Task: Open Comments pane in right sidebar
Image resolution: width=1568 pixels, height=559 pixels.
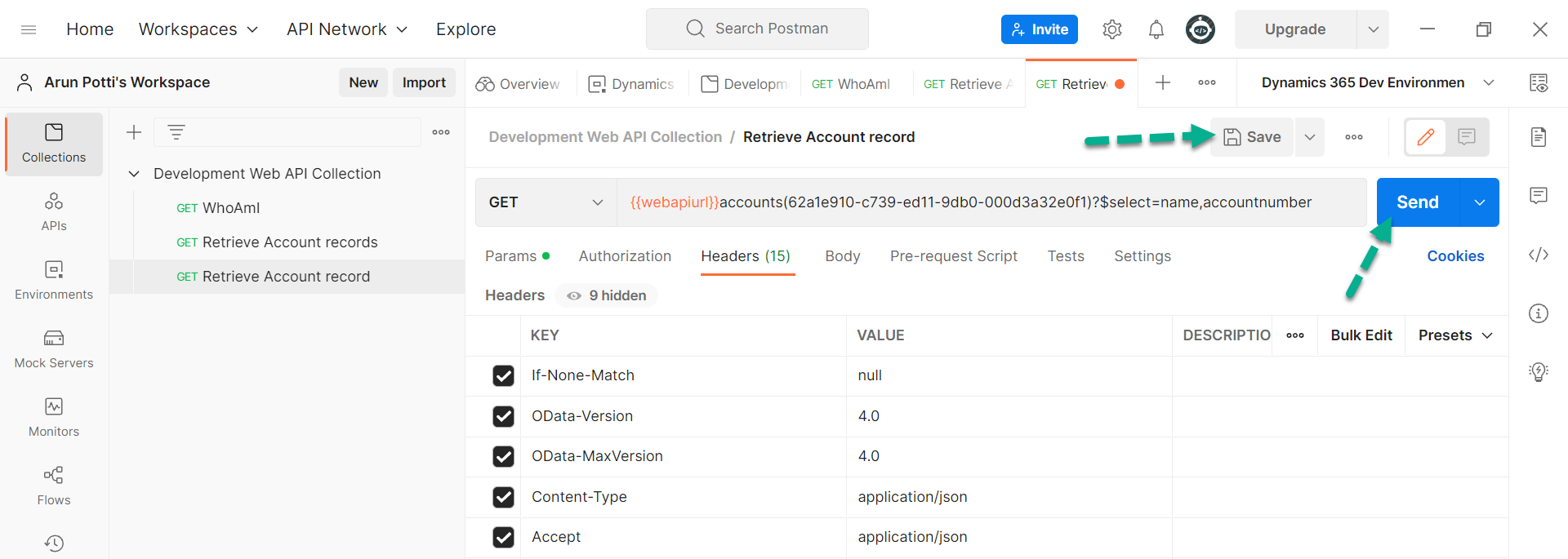Action: (x=1539, y=196)
